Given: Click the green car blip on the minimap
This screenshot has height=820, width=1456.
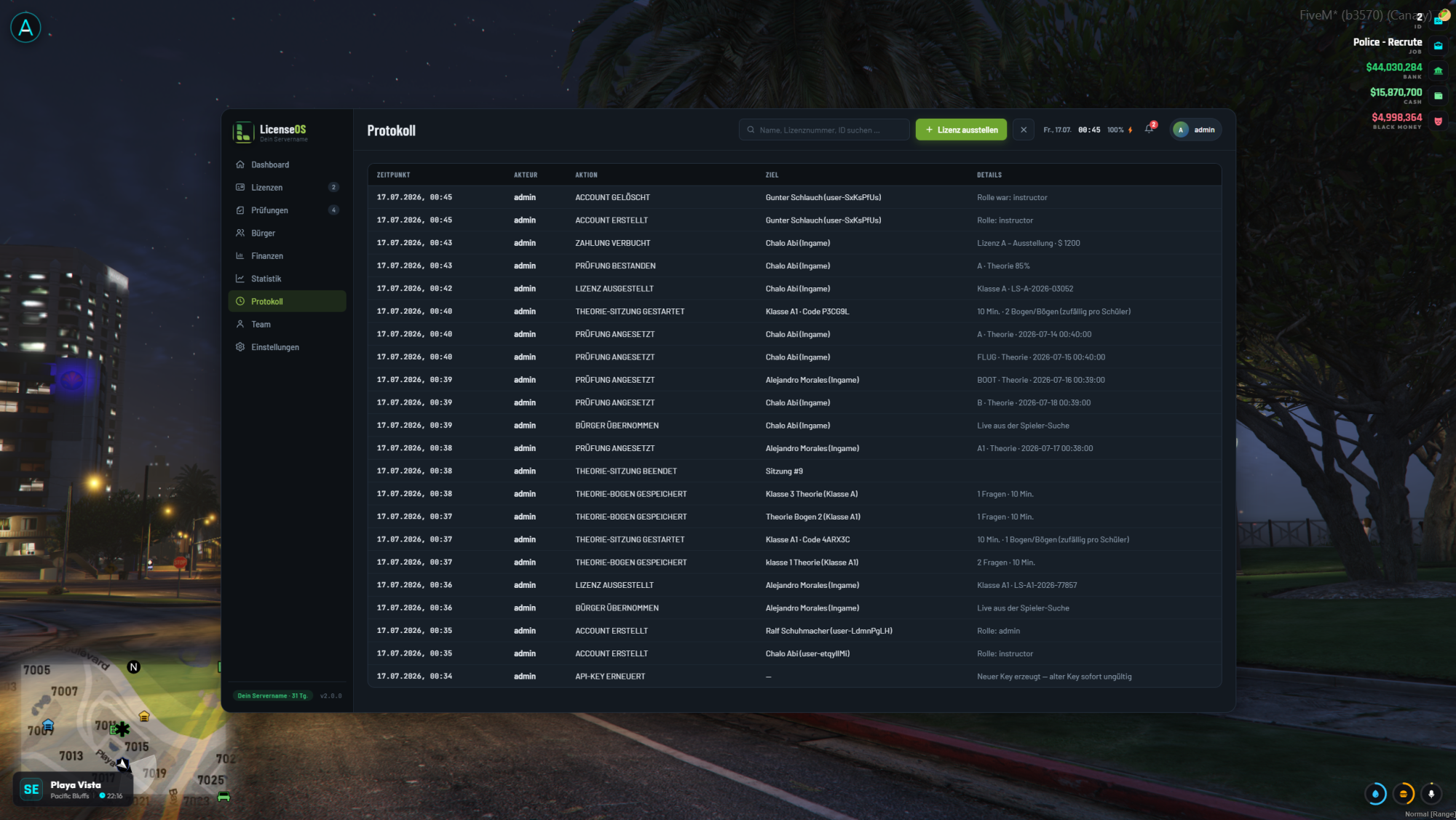Looking at the screenshot, I should coord(223,797).
